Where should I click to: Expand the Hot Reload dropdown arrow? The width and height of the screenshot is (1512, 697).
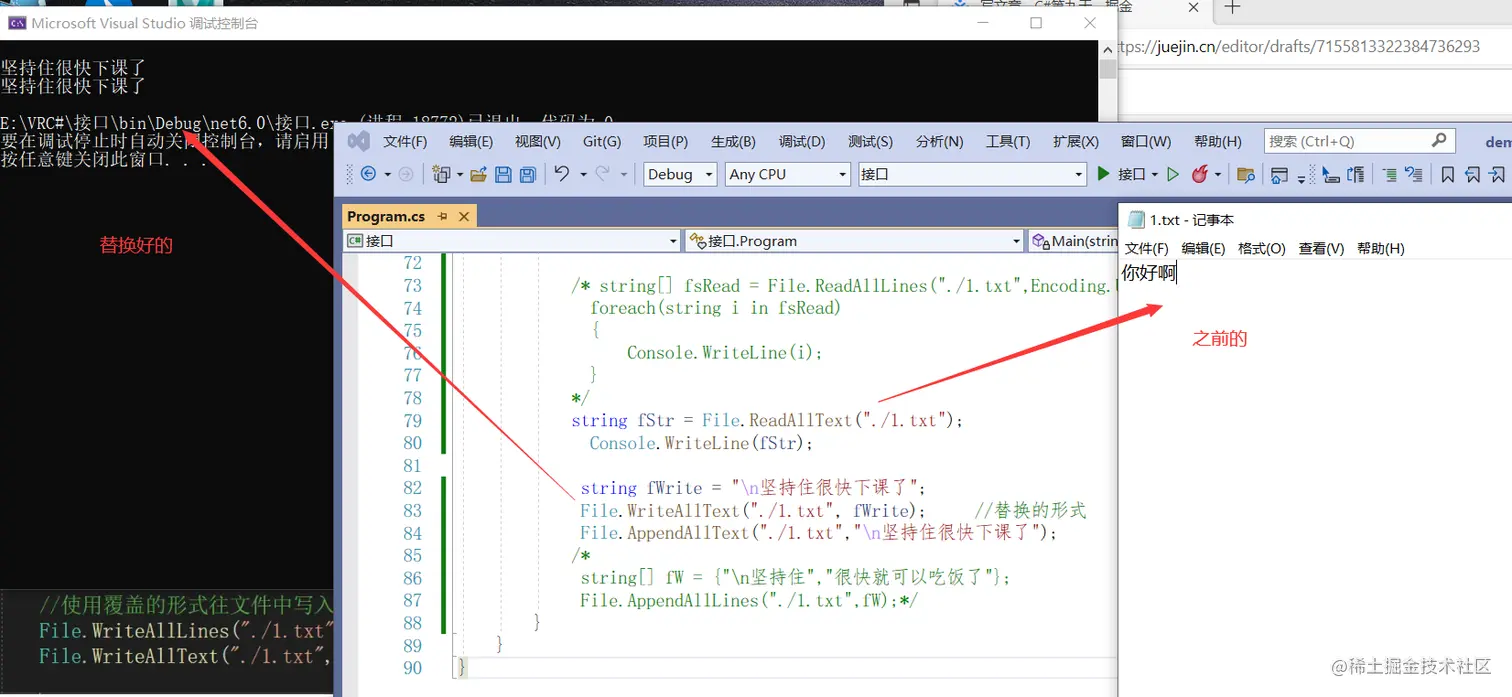(x=1218, y=174)
